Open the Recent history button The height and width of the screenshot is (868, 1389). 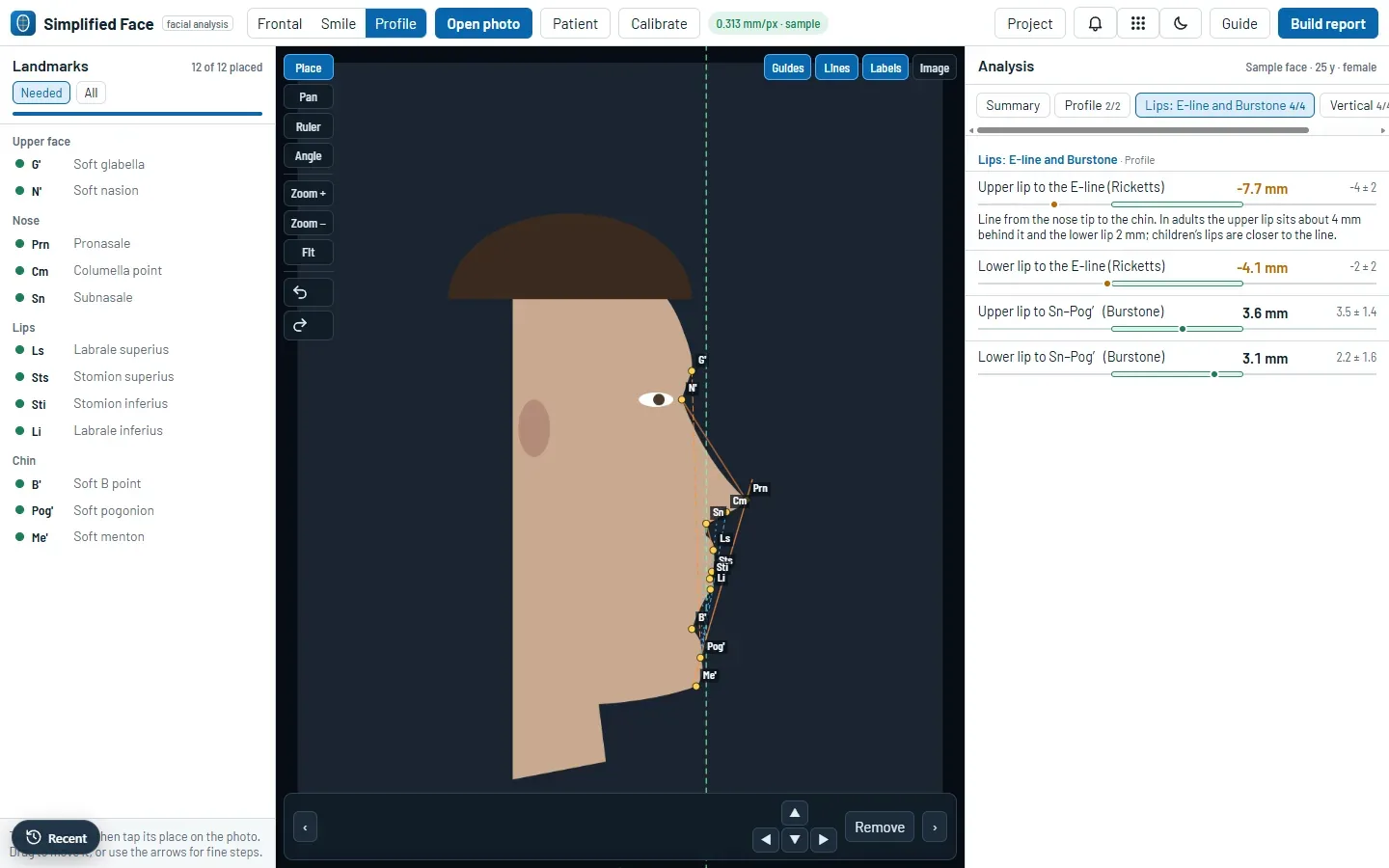[56, 838]
